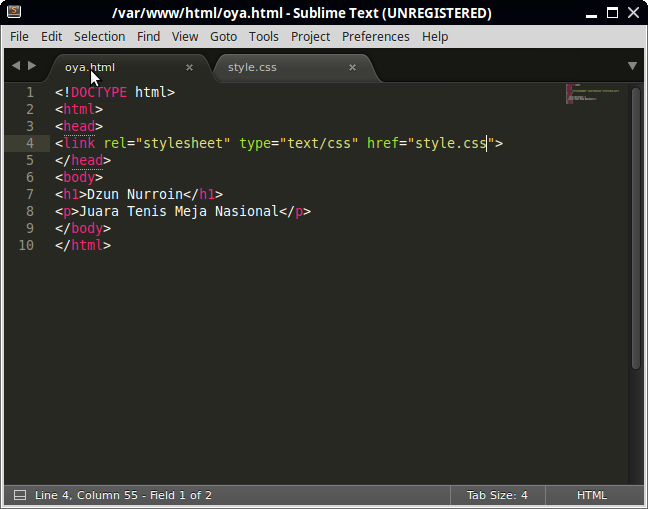Toggle side bar icon in status bar
This screenshot has width=648, height=509.
pyautogui.click(x=20, y=495)
